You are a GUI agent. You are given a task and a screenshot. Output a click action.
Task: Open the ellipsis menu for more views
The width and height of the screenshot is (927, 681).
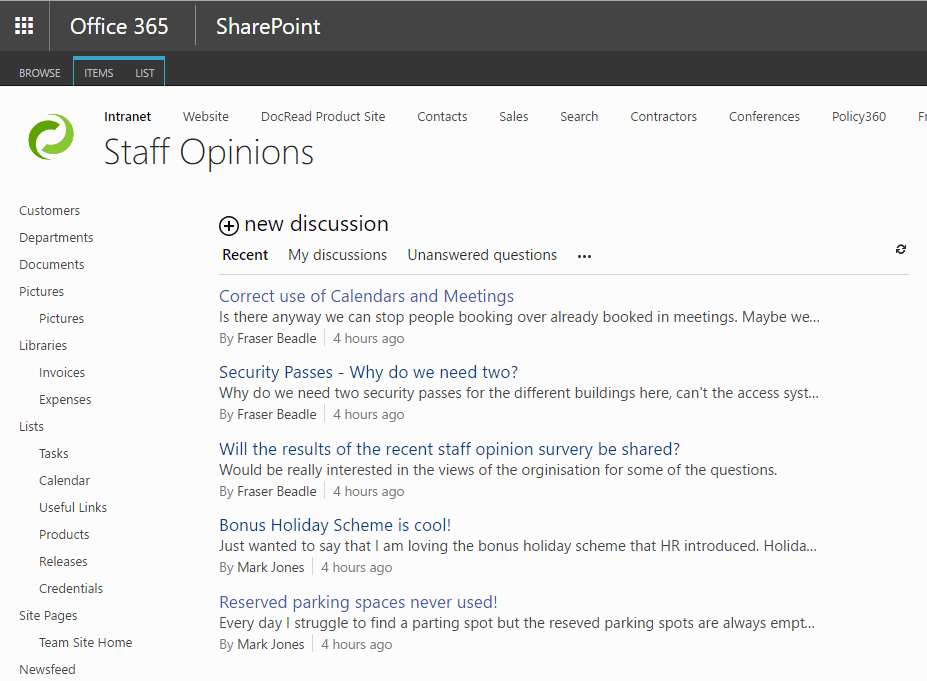584,256
